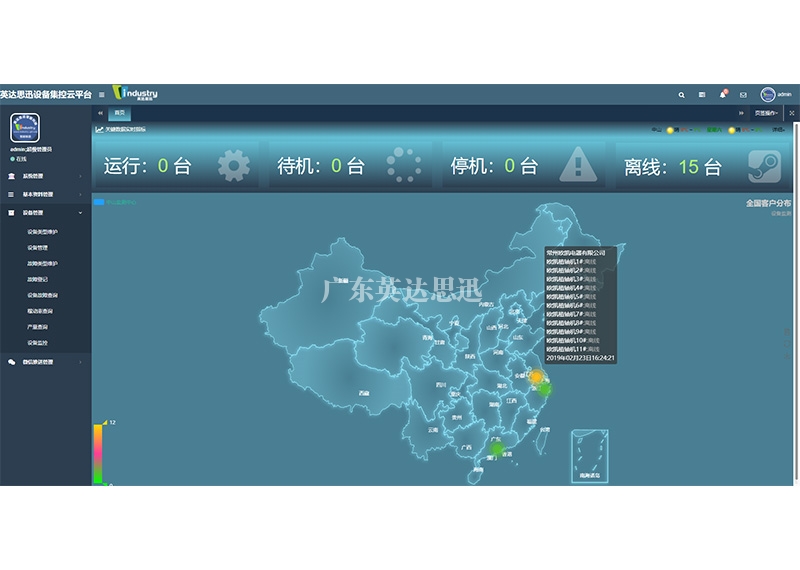
Task: Open 设备故障查询 submenu item
Action: pos(42,295)
